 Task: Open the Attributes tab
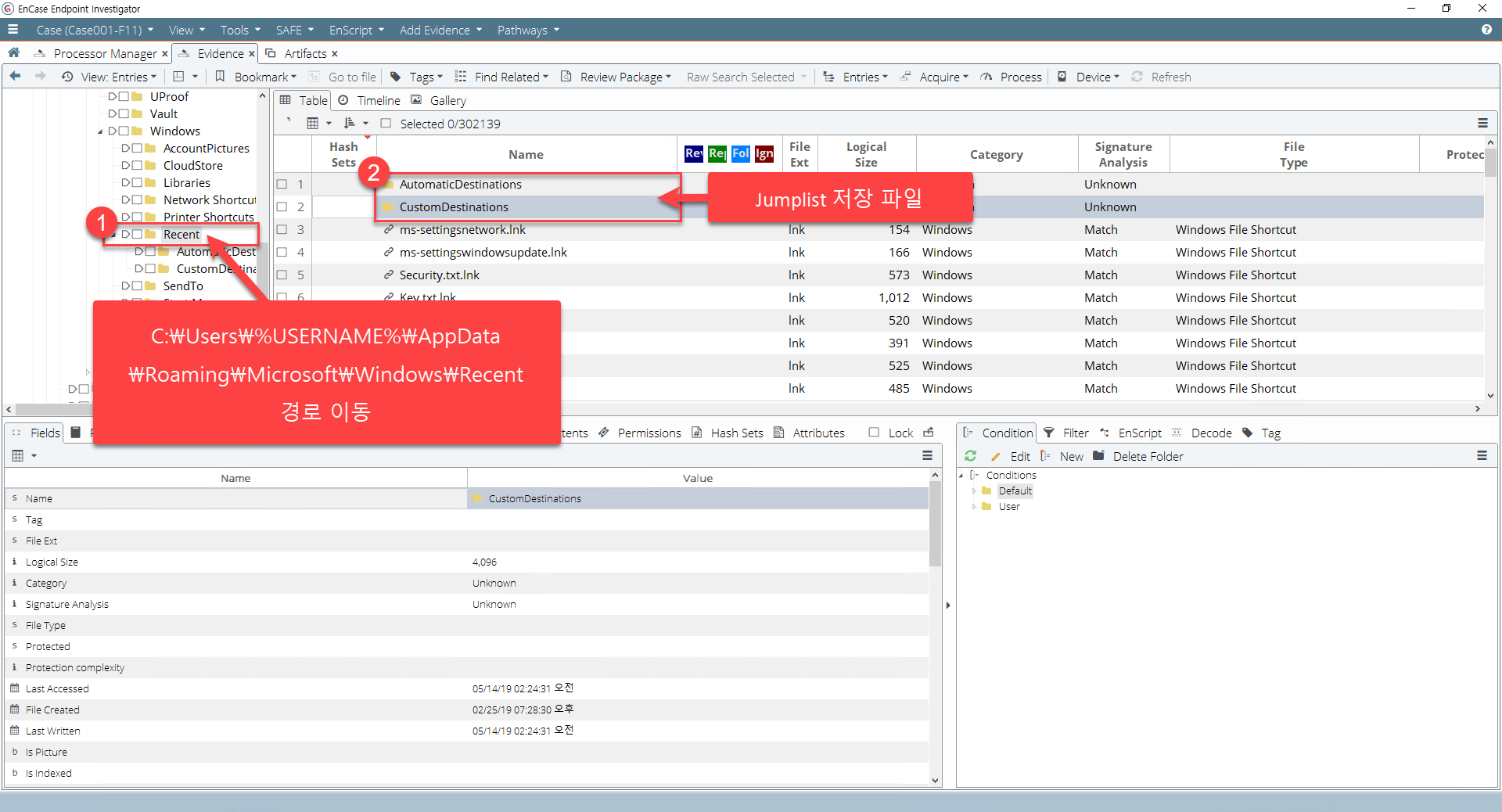818,433
